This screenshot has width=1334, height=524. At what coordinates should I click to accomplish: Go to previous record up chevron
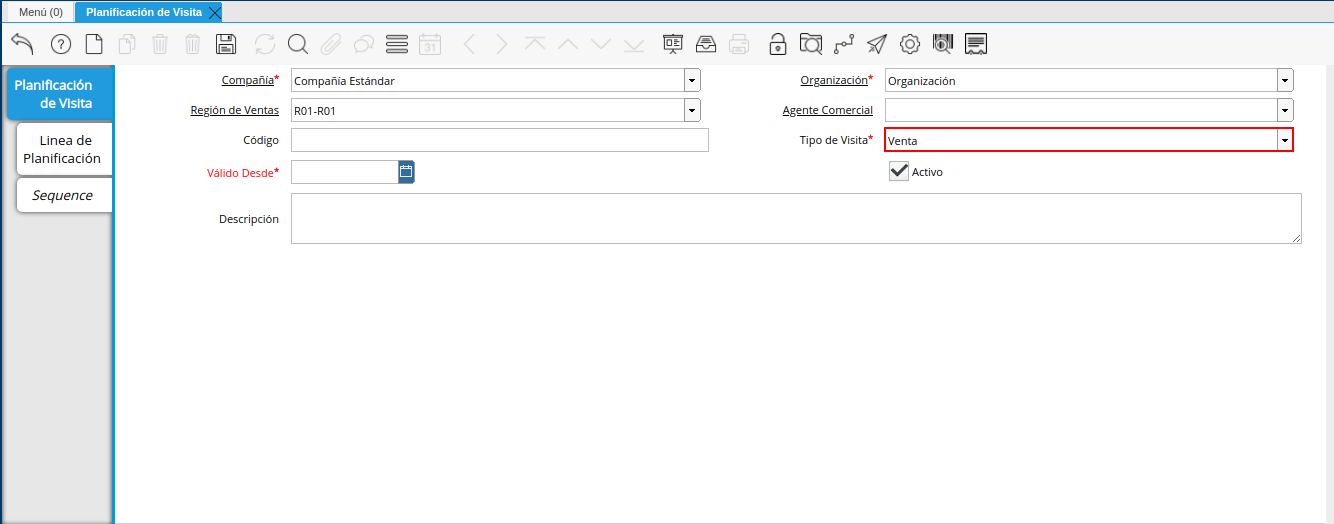click(x=568, y=44)
